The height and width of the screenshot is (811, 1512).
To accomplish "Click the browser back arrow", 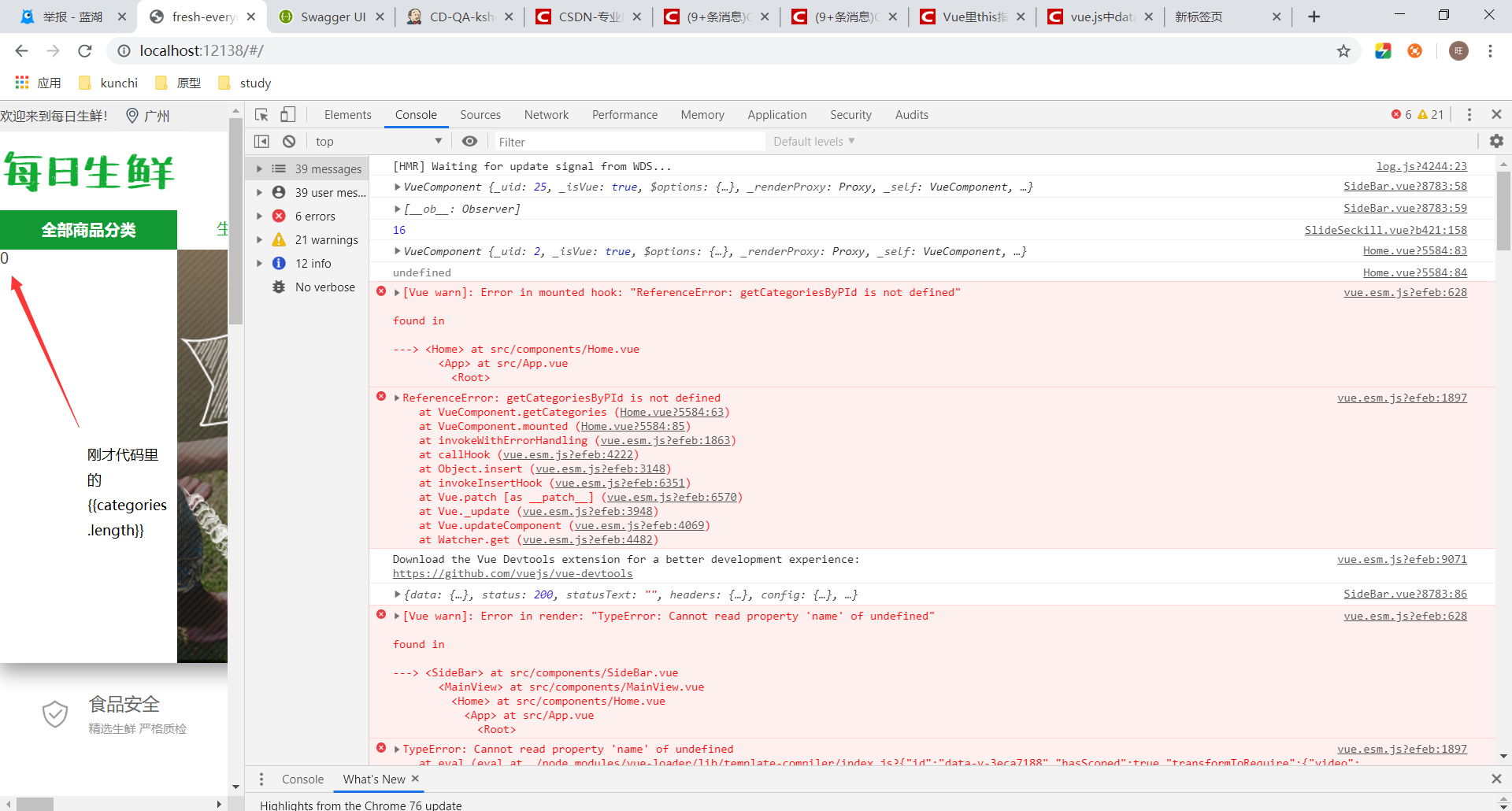I will pos(21,51).
